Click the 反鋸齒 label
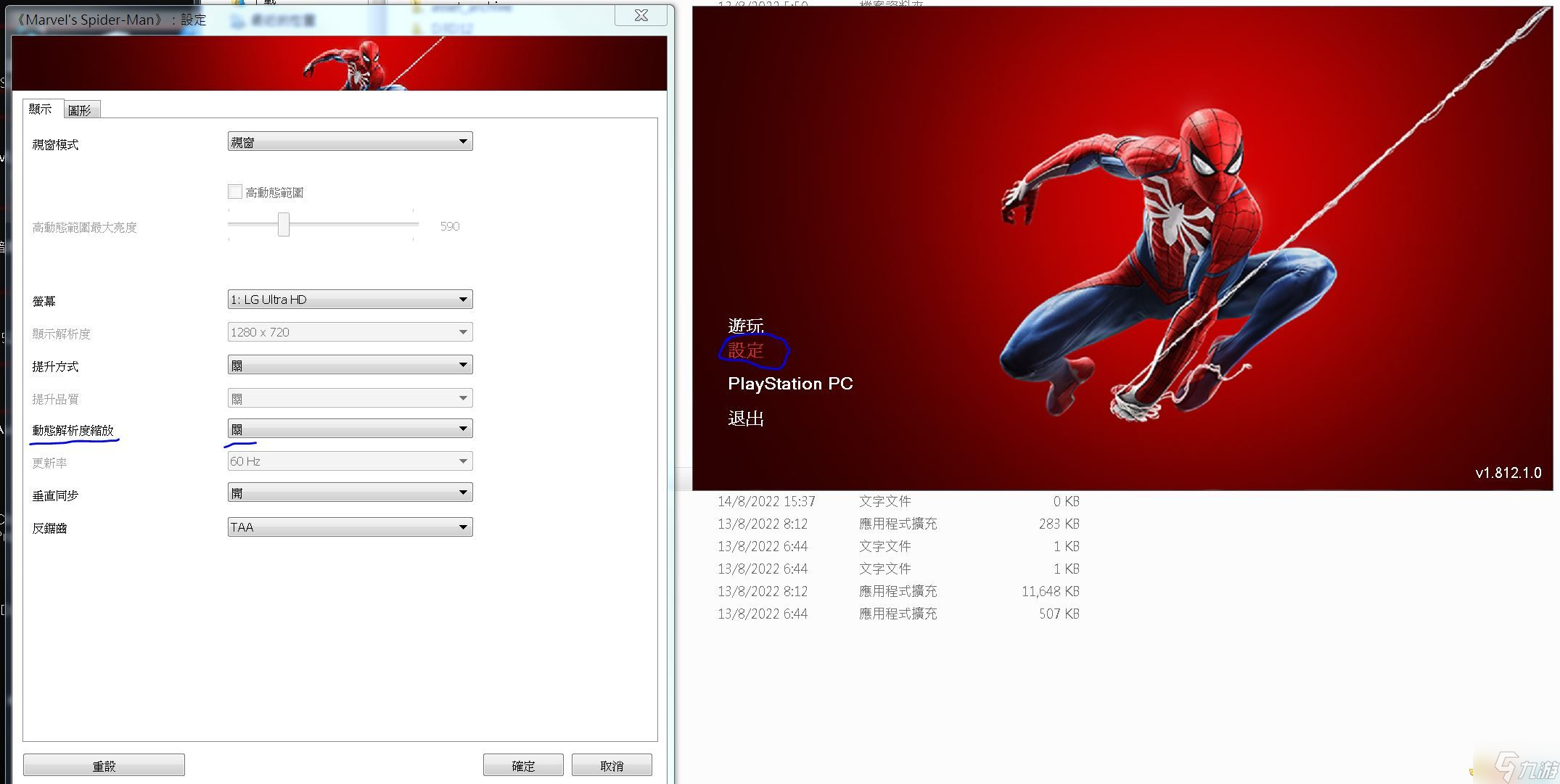 49,528
